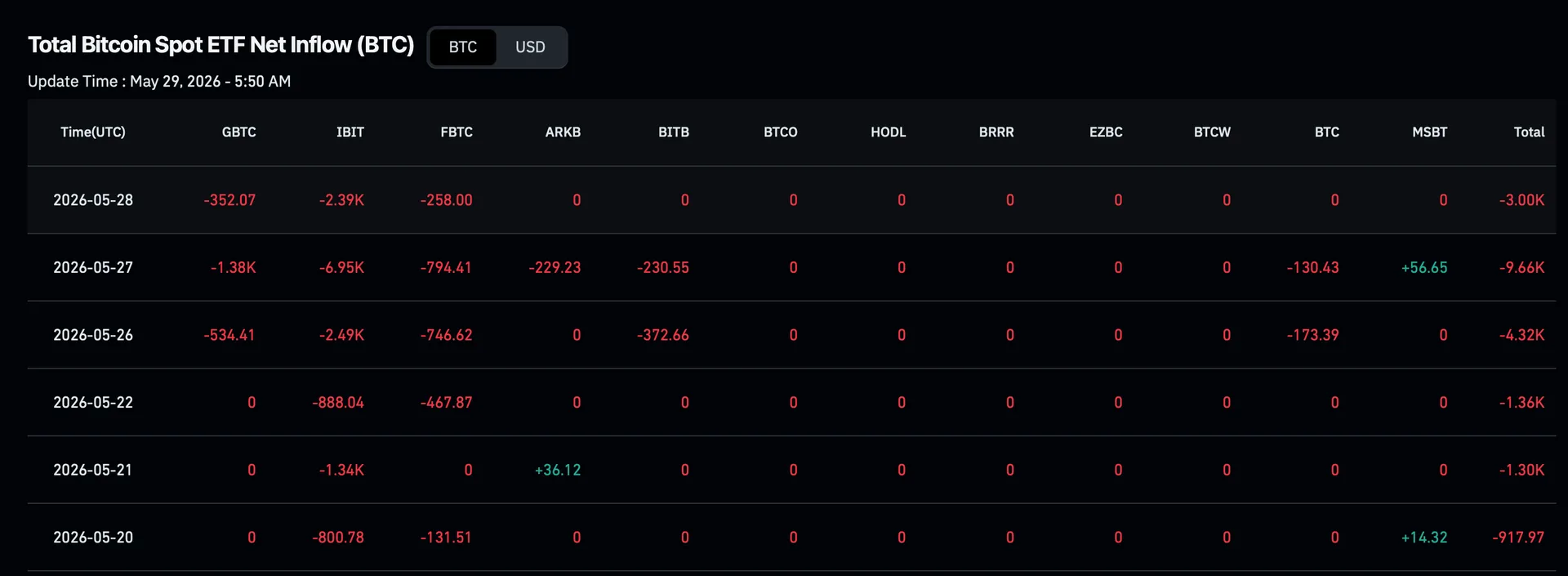Select the 2026-05-28 date row

coord(791,200)
